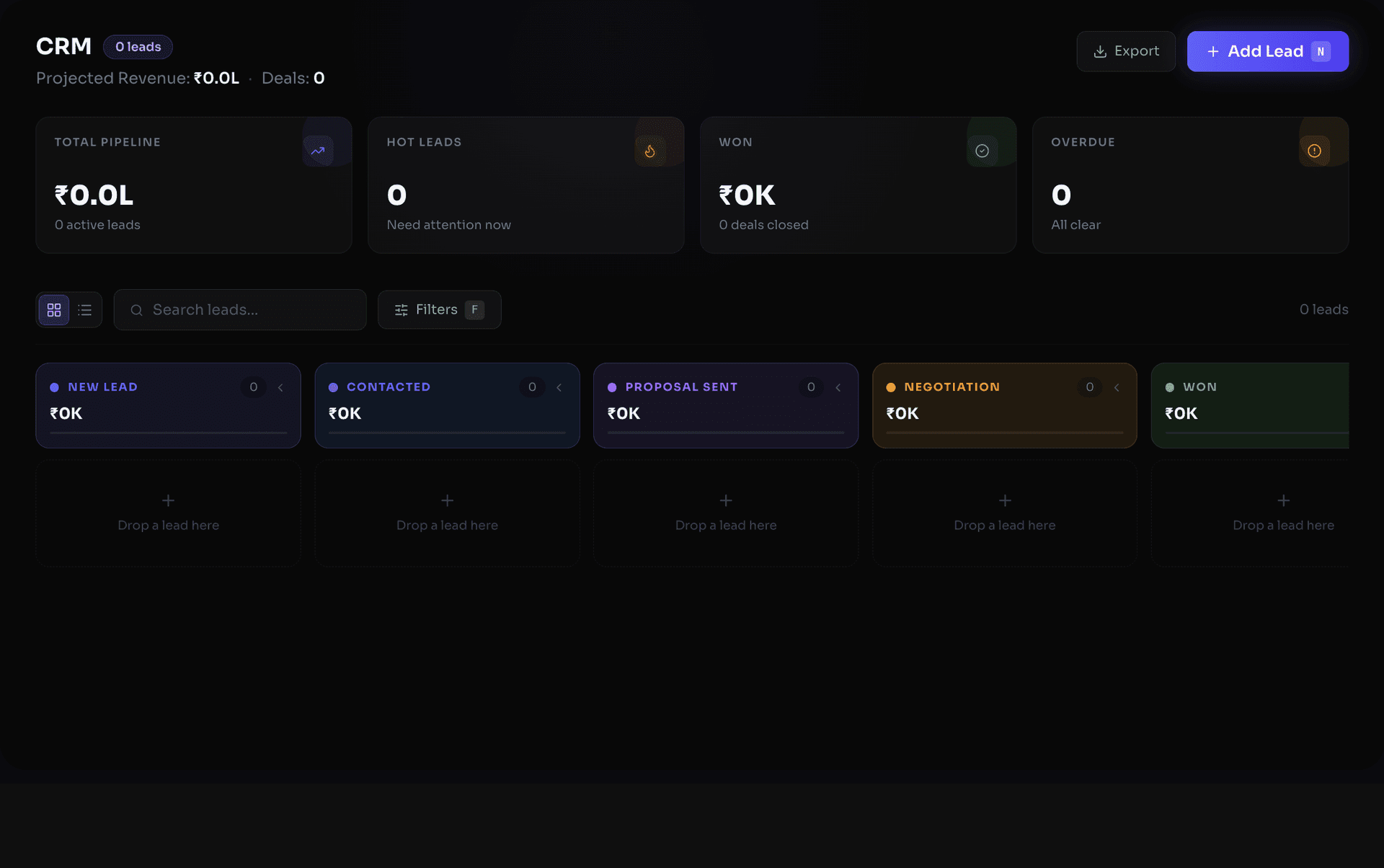Screen dimensions: 1384x868
Task: Click the checkmark circle icon in Won card
Action: pos(982,151)
